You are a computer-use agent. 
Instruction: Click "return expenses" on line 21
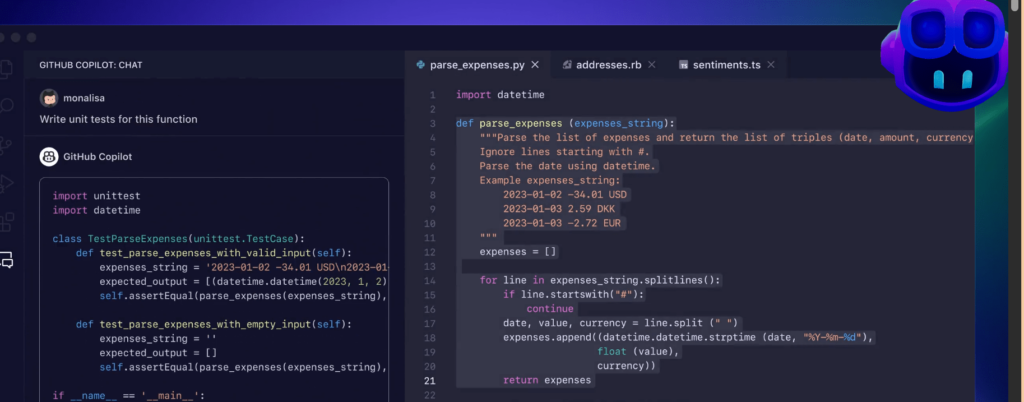tap(547, 380)
